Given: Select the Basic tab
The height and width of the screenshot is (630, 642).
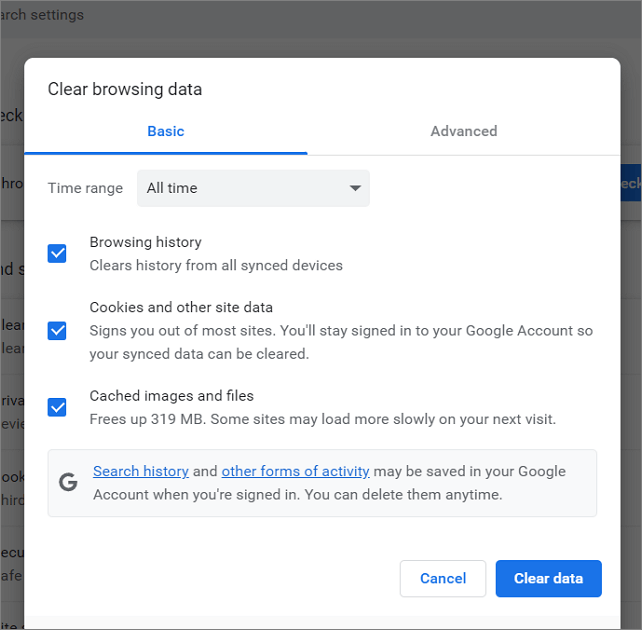Looking at the screenshot, I should click(x=166, y=131).
